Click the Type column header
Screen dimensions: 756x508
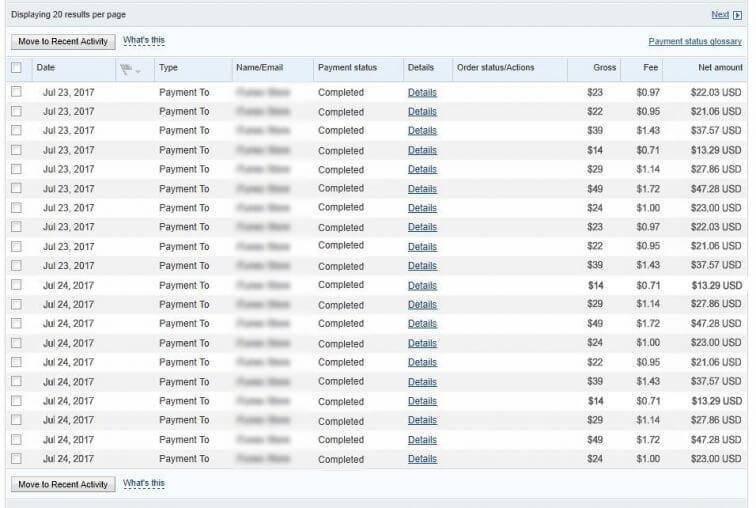point(168,67)
